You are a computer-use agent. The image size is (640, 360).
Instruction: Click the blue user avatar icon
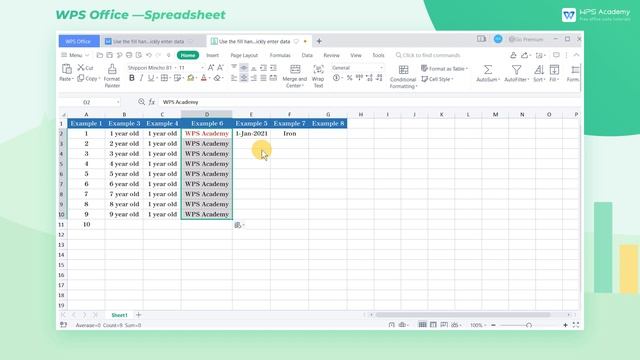[498, 39]
